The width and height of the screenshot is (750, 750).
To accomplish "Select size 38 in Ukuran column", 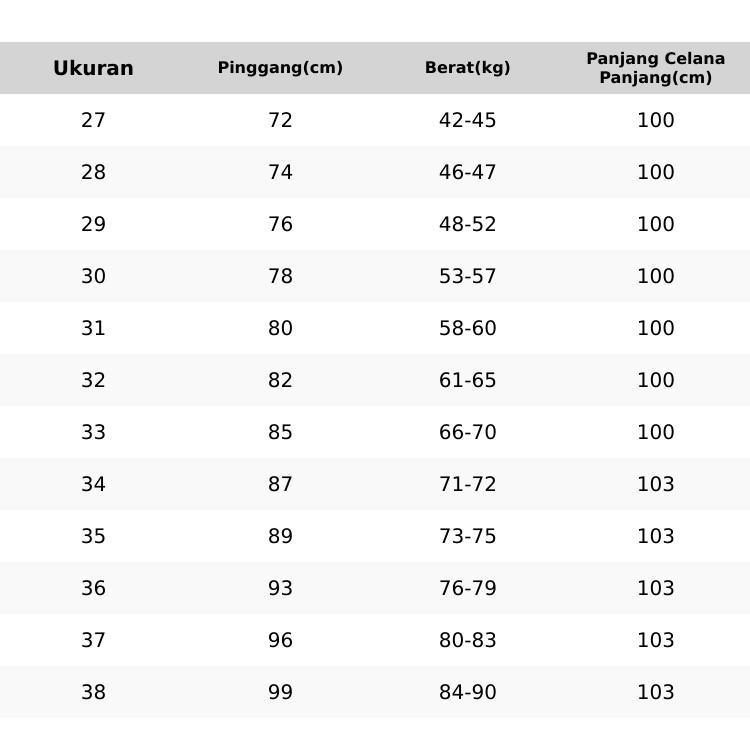I will coord(93,692).
